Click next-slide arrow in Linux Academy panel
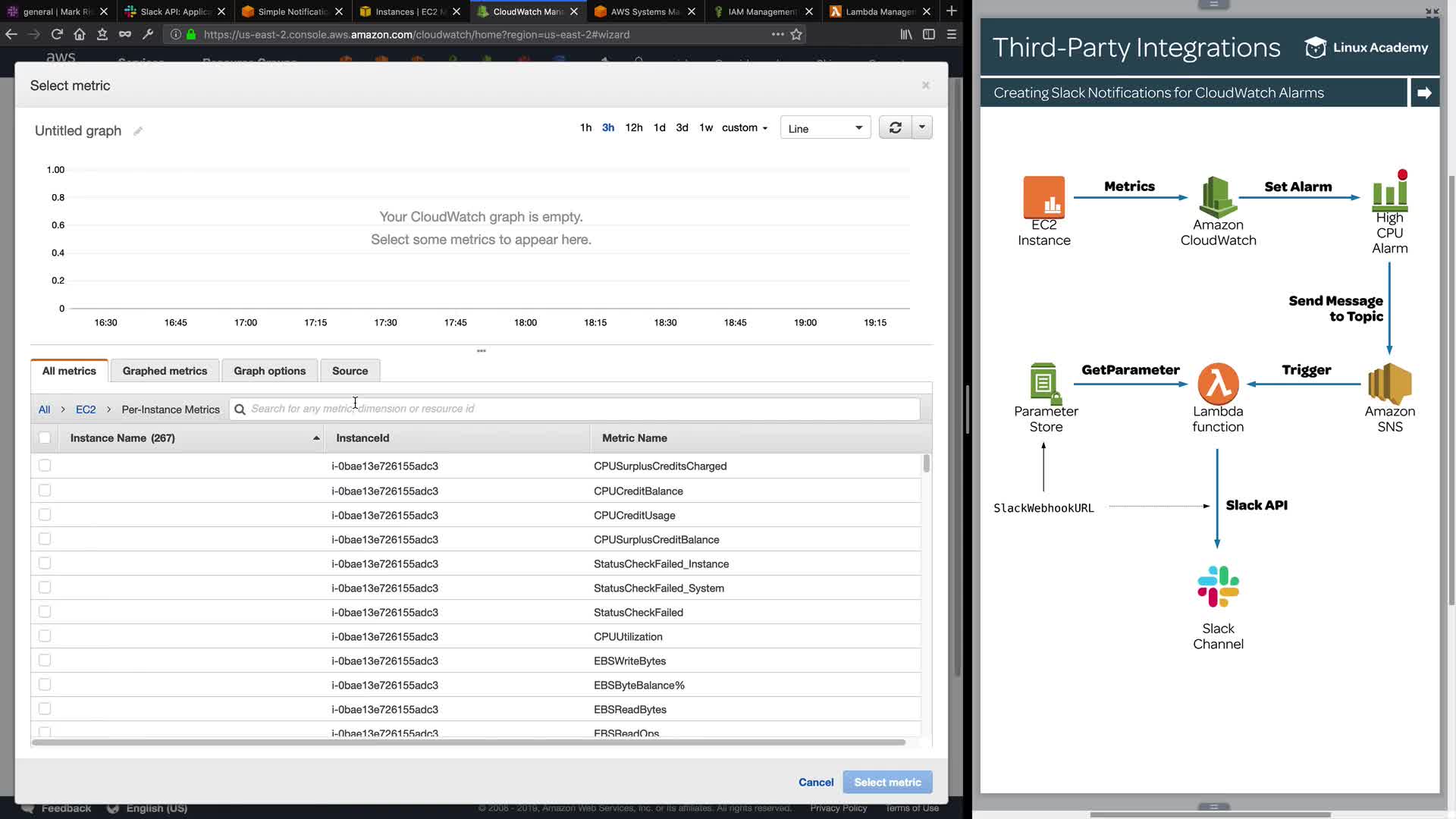The width and height of the screenshot is (1456, 819). [x=1423, y=93]
